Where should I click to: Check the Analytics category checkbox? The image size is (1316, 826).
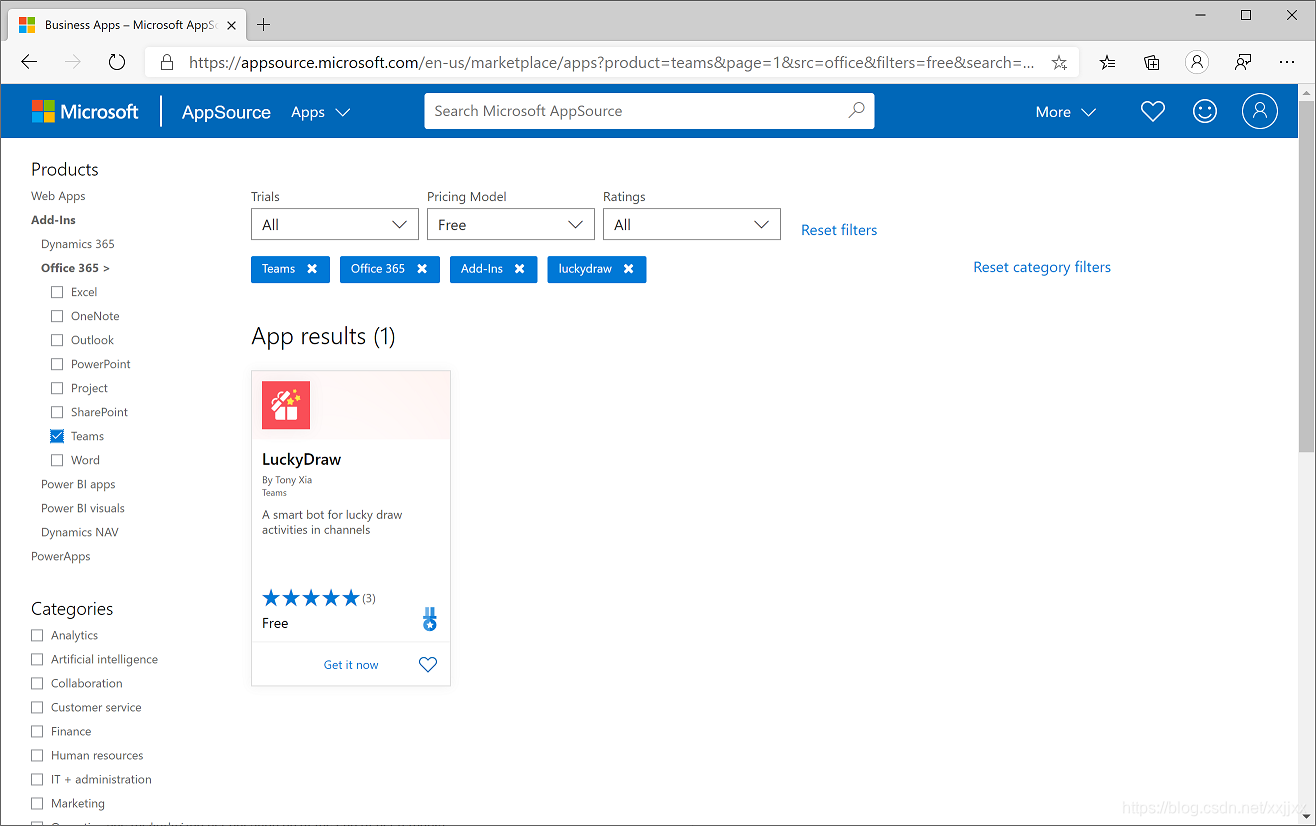37,635
